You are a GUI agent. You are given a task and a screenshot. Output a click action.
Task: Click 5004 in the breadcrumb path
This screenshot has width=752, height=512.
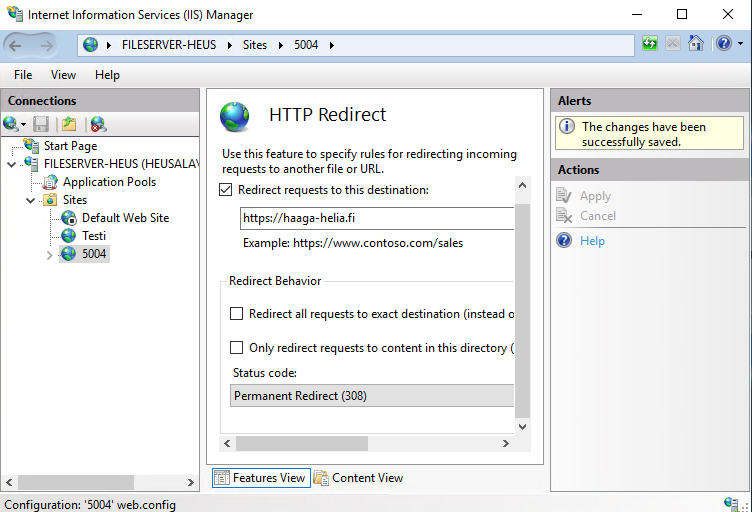tap(306, 45)
